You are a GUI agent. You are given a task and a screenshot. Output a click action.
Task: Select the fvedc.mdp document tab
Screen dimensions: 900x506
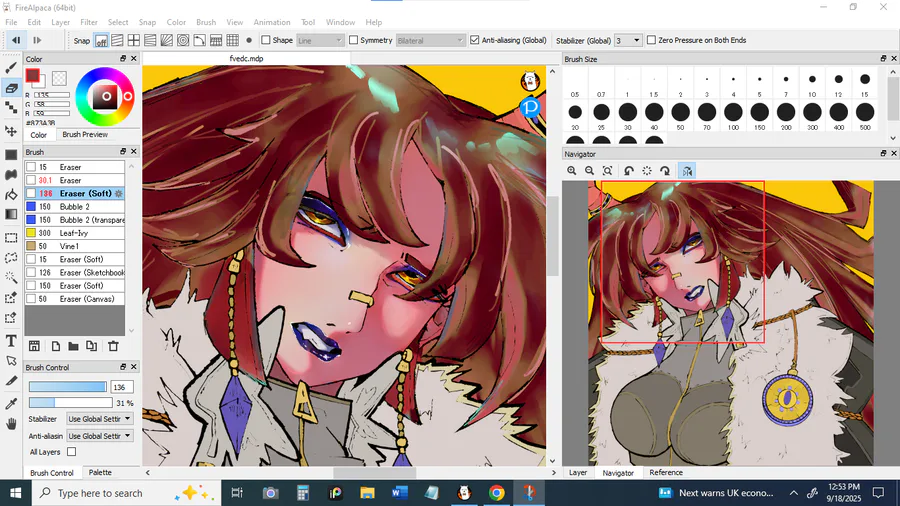[x=246, y=59]
